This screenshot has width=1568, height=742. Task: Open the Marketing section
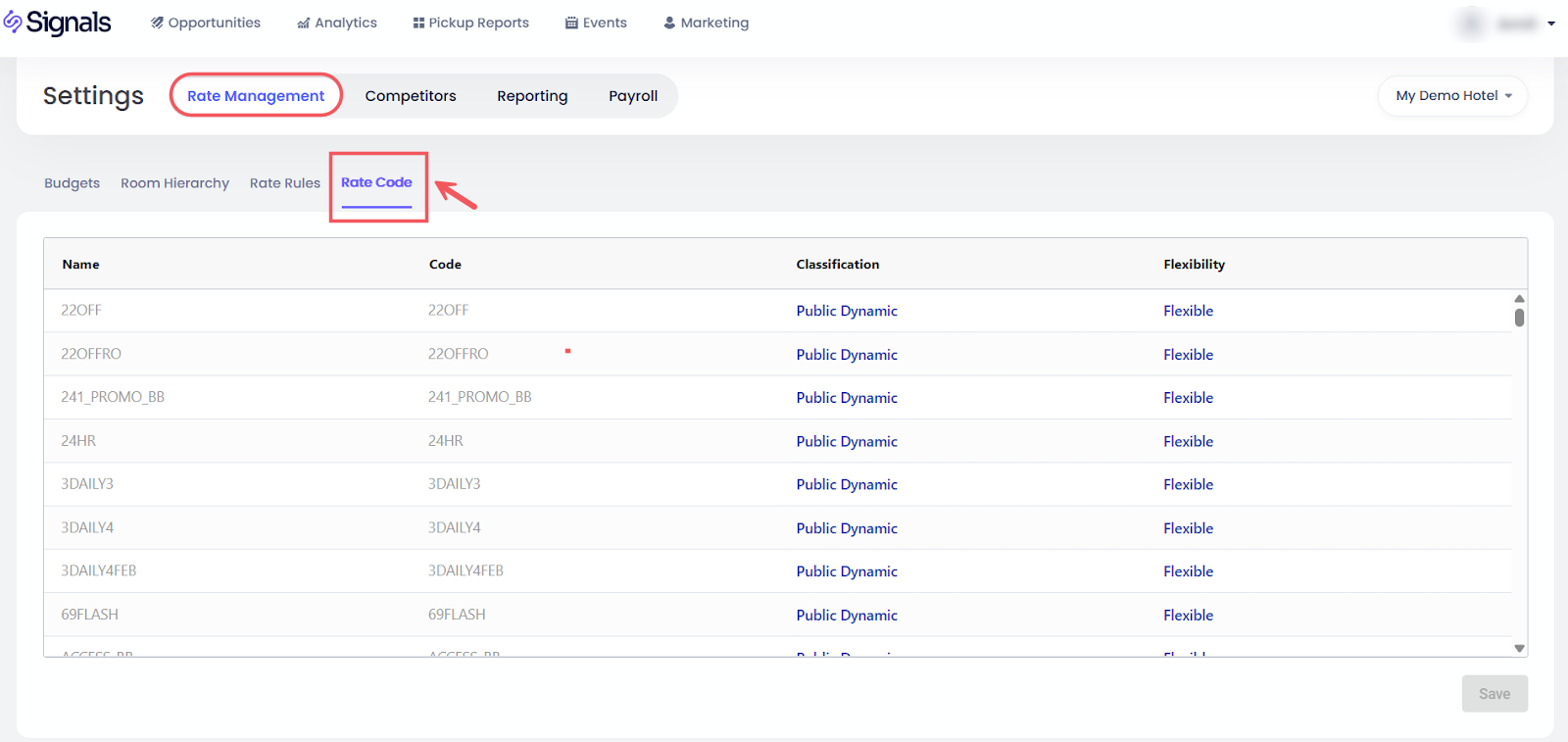click(706, 23)
